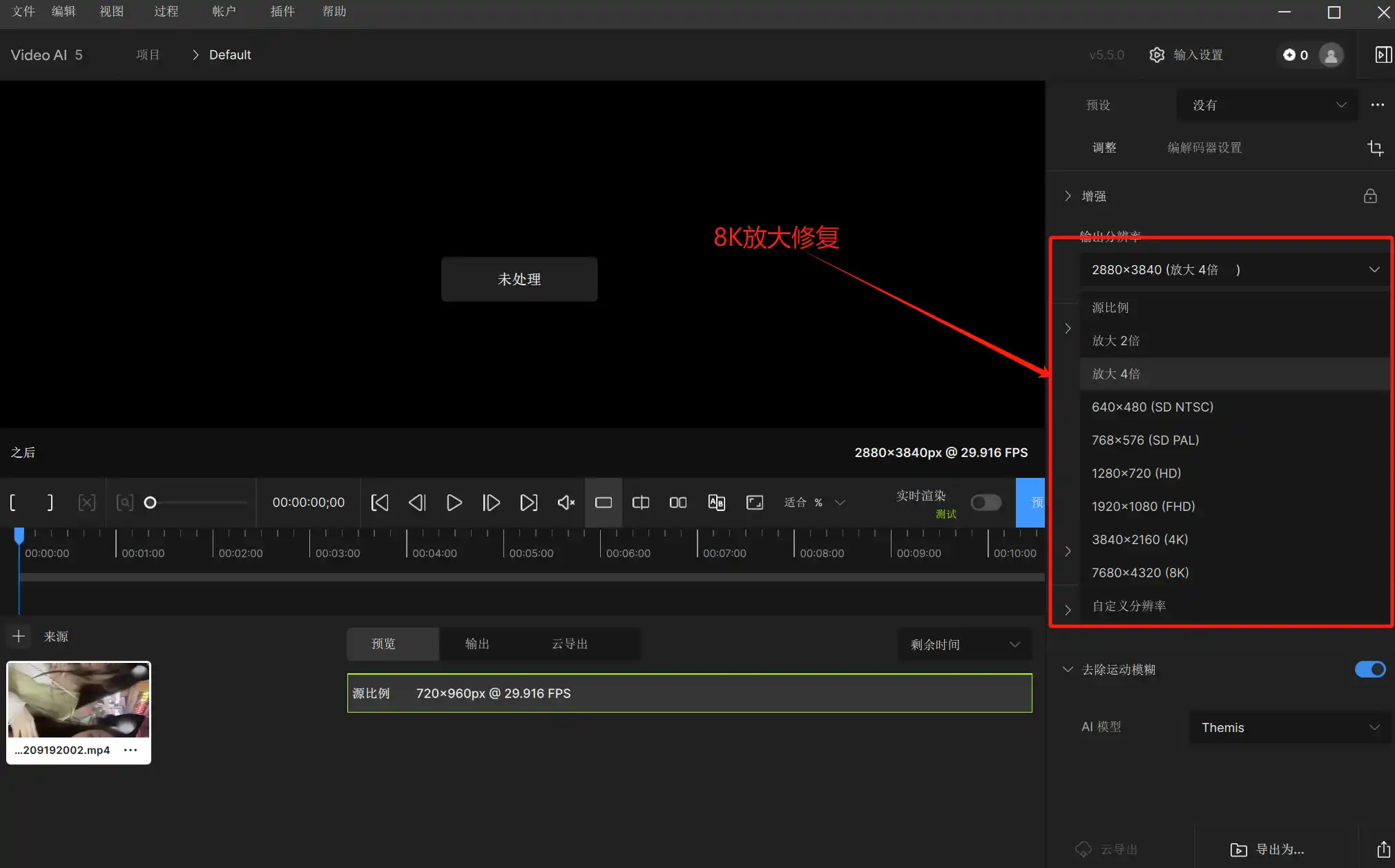This screenshot has width=1395, height=868.
Task: Step forward one frame
Action: [491, 503]
